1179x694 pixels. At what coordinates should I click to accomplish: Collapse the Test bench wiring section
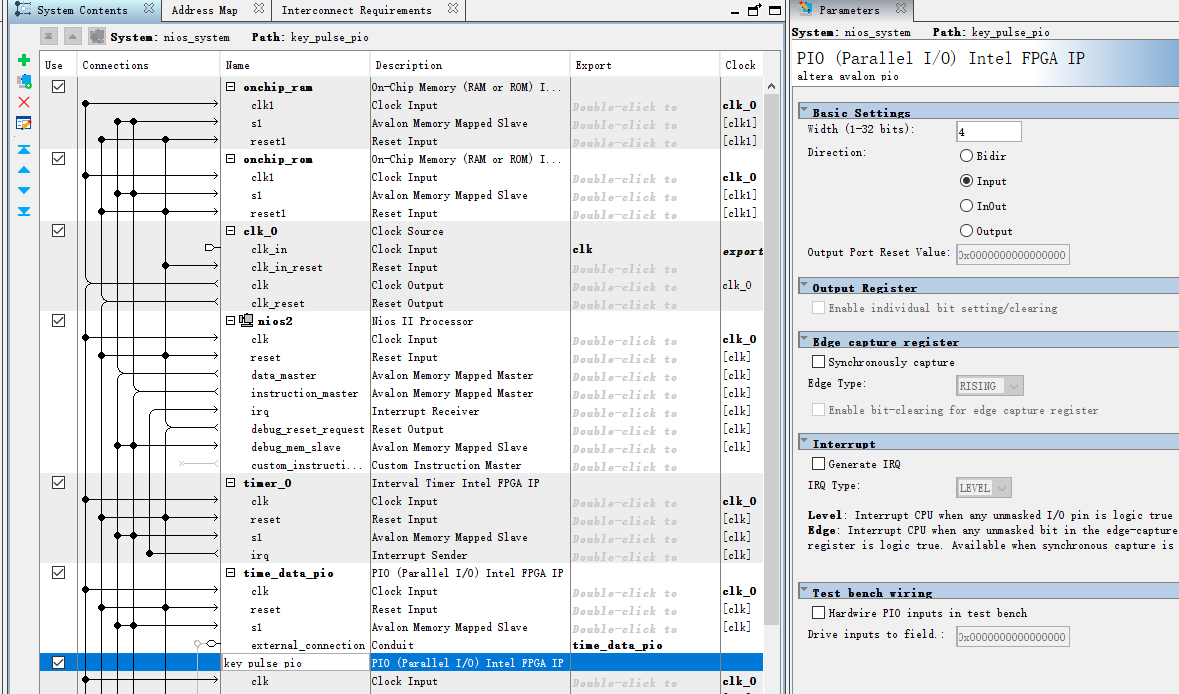(x=804, y=590)
